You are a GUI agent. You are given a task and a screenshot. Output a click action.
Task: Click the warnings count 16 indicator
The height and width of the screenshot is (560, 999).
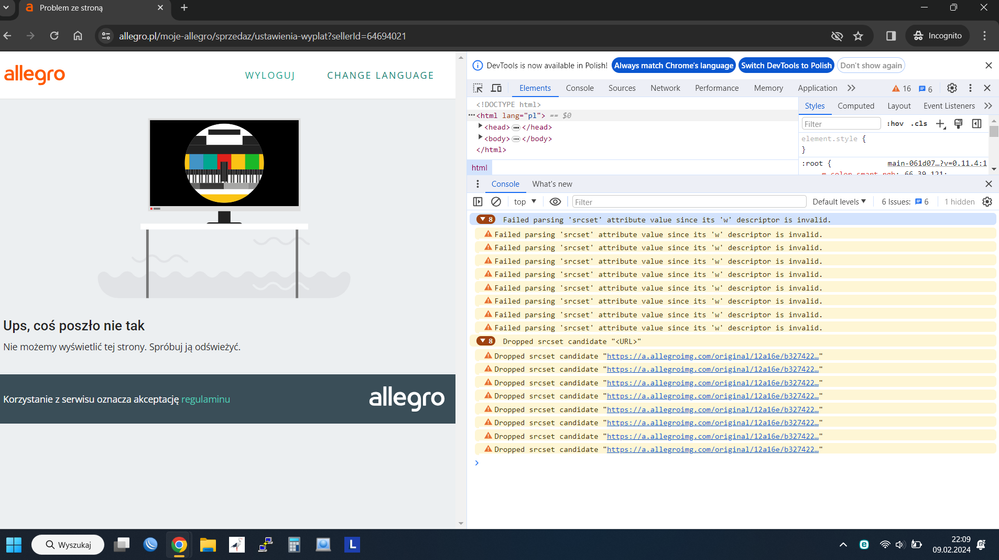(902, 89)
